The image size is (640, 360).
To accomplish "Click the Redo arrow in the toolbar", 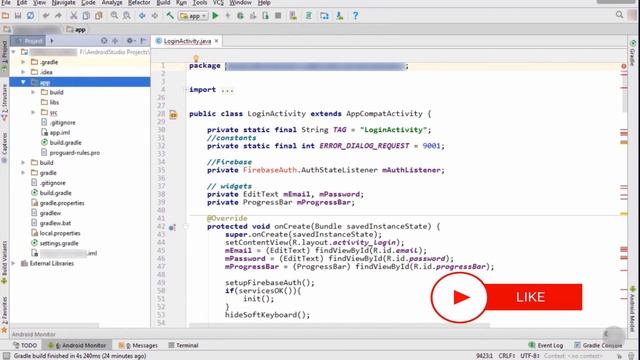I will point(58,16).
